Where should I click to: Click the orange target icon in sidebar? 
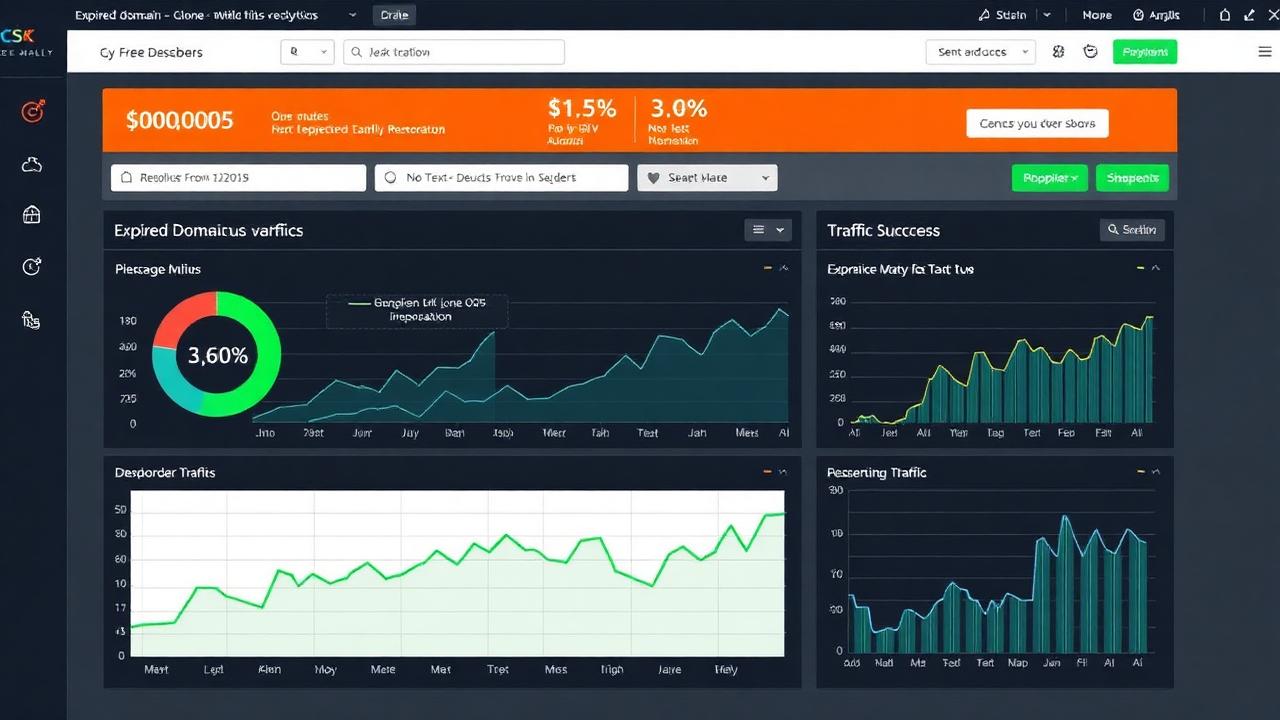pos(32,111)
